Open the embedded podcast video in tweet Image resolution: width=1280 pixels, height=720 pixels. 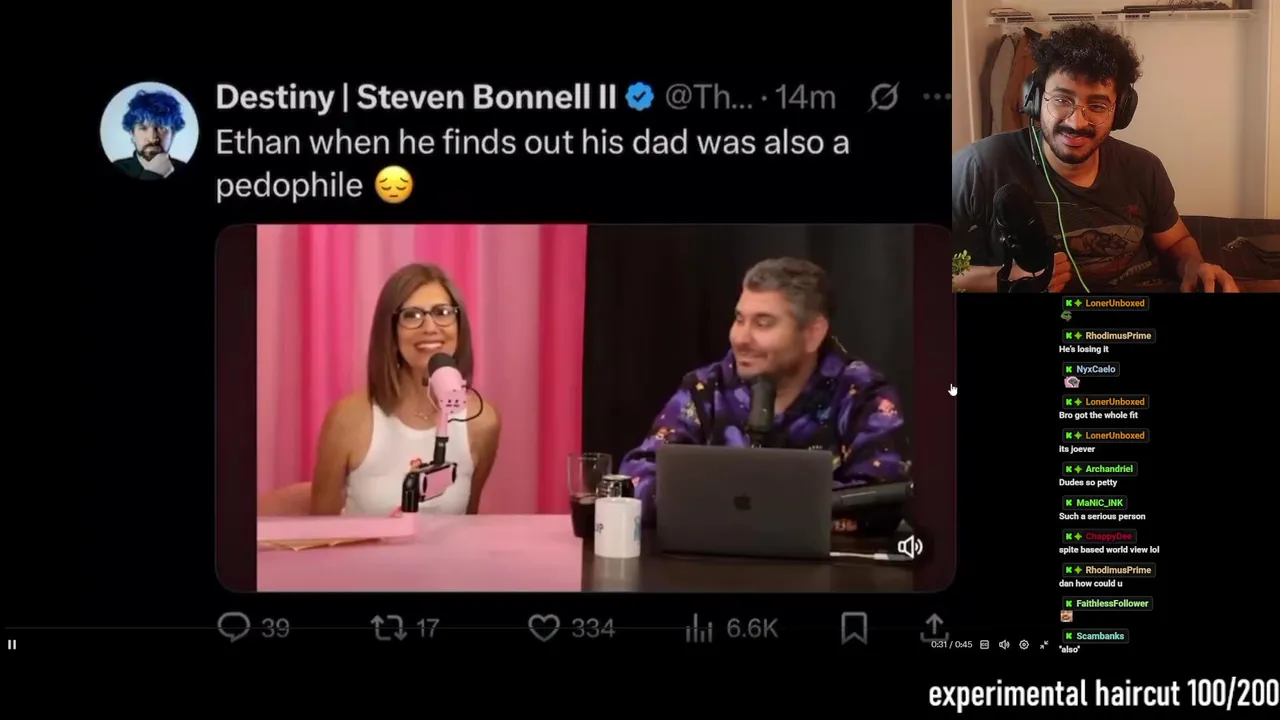coord(585,408)
